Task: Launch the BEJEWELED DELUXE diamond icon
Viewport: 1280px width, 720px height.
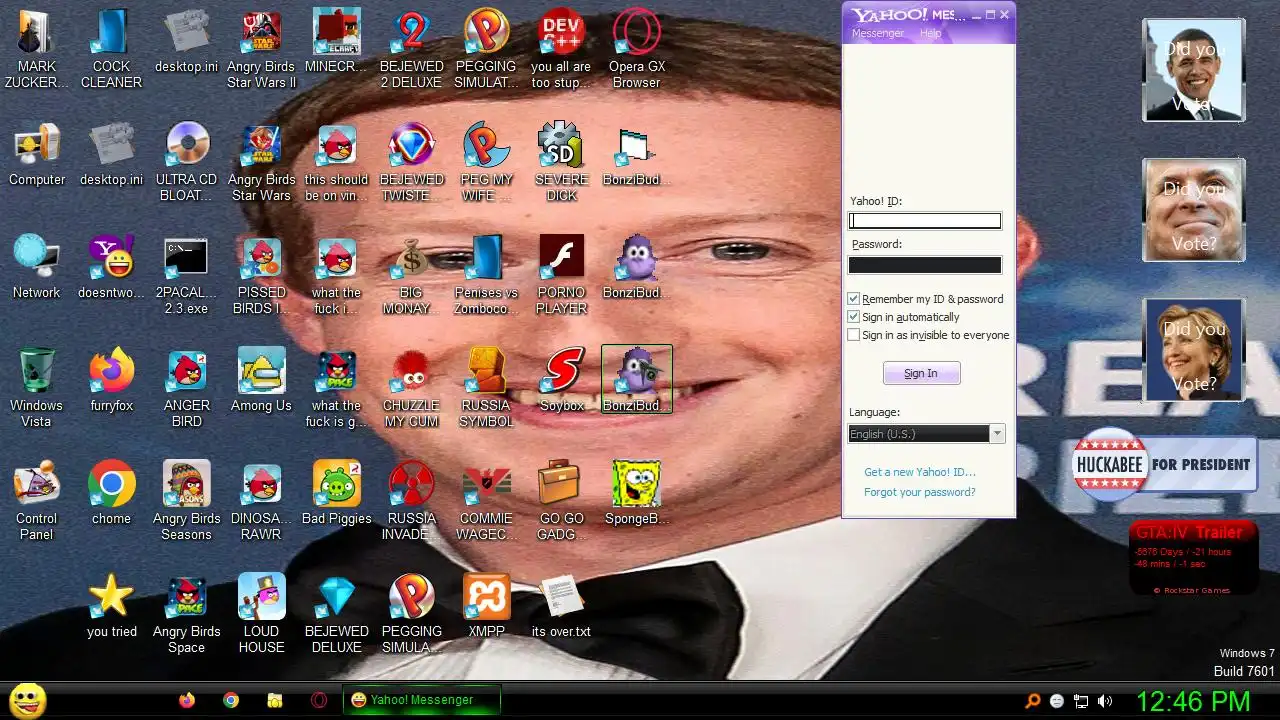Action: (337, 613)
